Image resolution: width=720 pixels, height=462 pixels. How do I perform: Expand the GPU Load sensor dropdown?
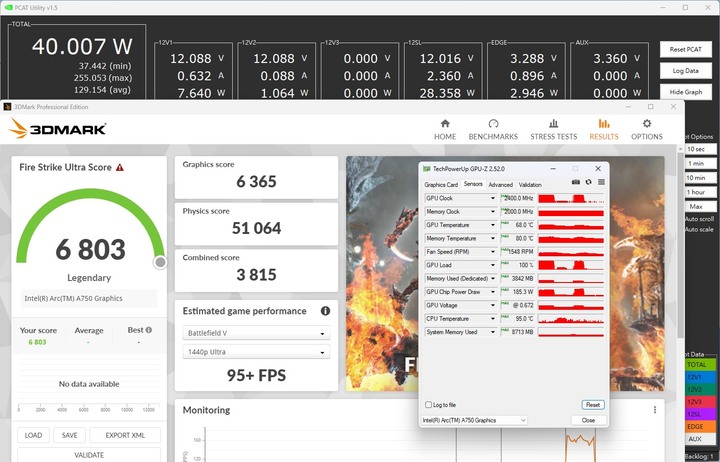pos(493,265)
